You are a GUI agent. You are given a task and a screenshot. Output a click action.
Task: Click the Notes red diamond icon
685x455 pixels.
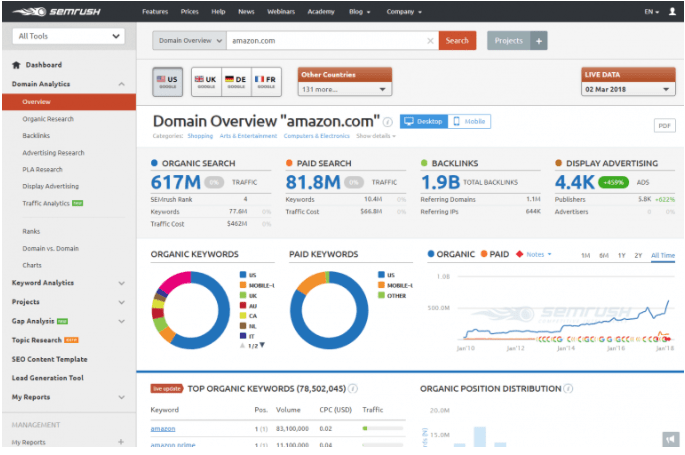click(519, 254)
